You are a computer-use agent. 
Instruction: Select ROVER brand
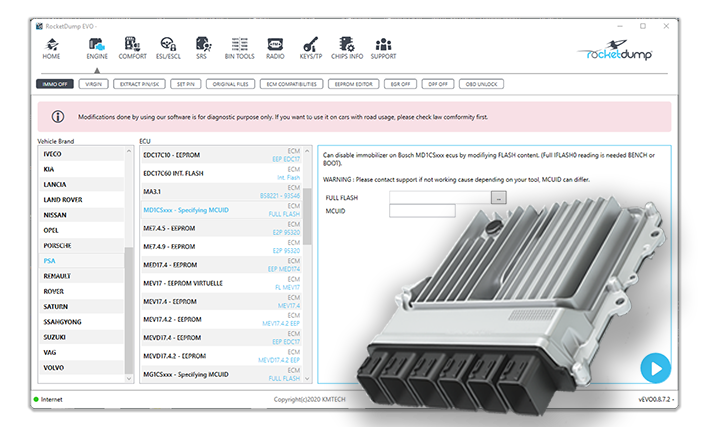[81, 291]
